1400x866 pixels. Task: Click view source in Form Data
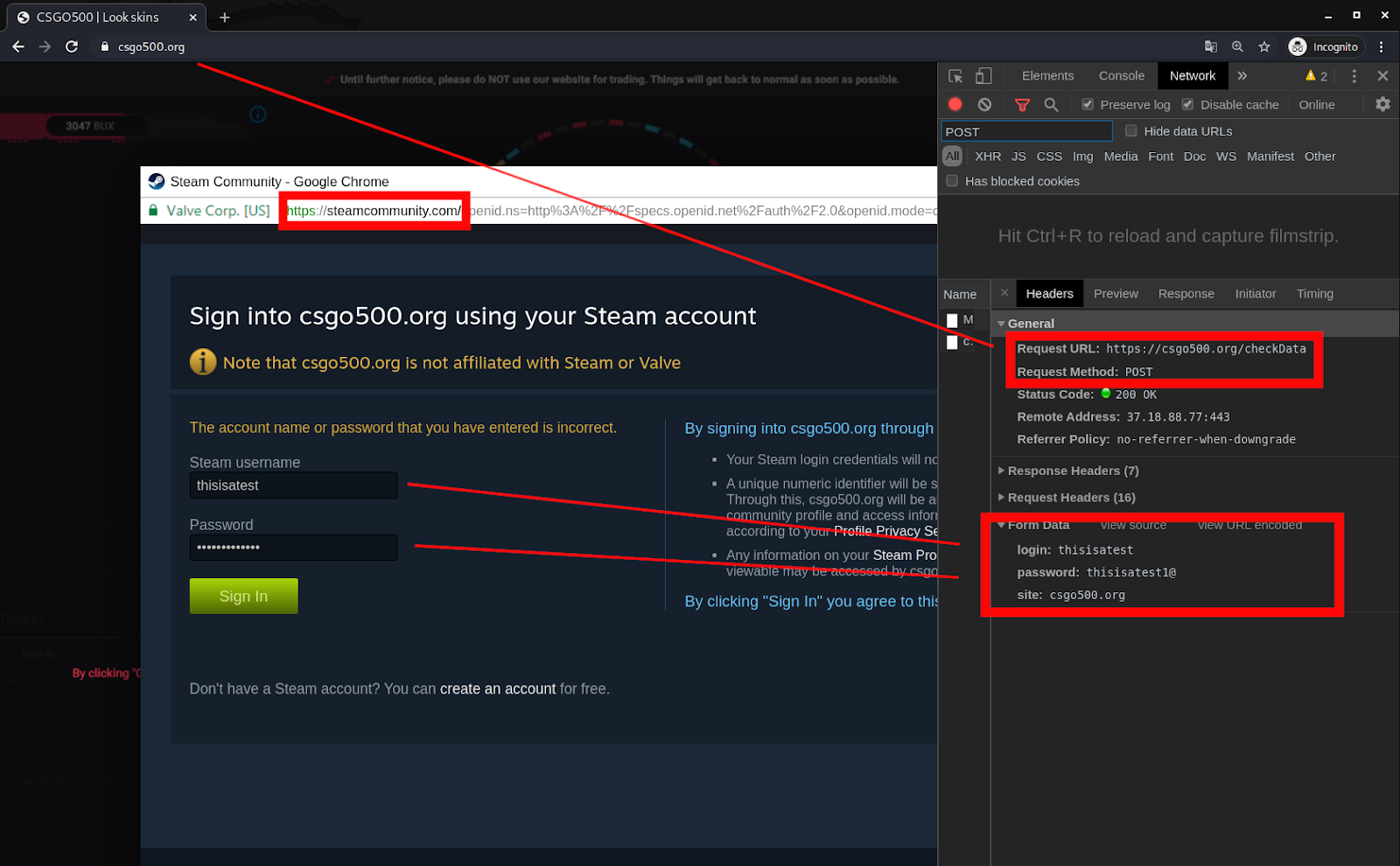[1133, 525]
